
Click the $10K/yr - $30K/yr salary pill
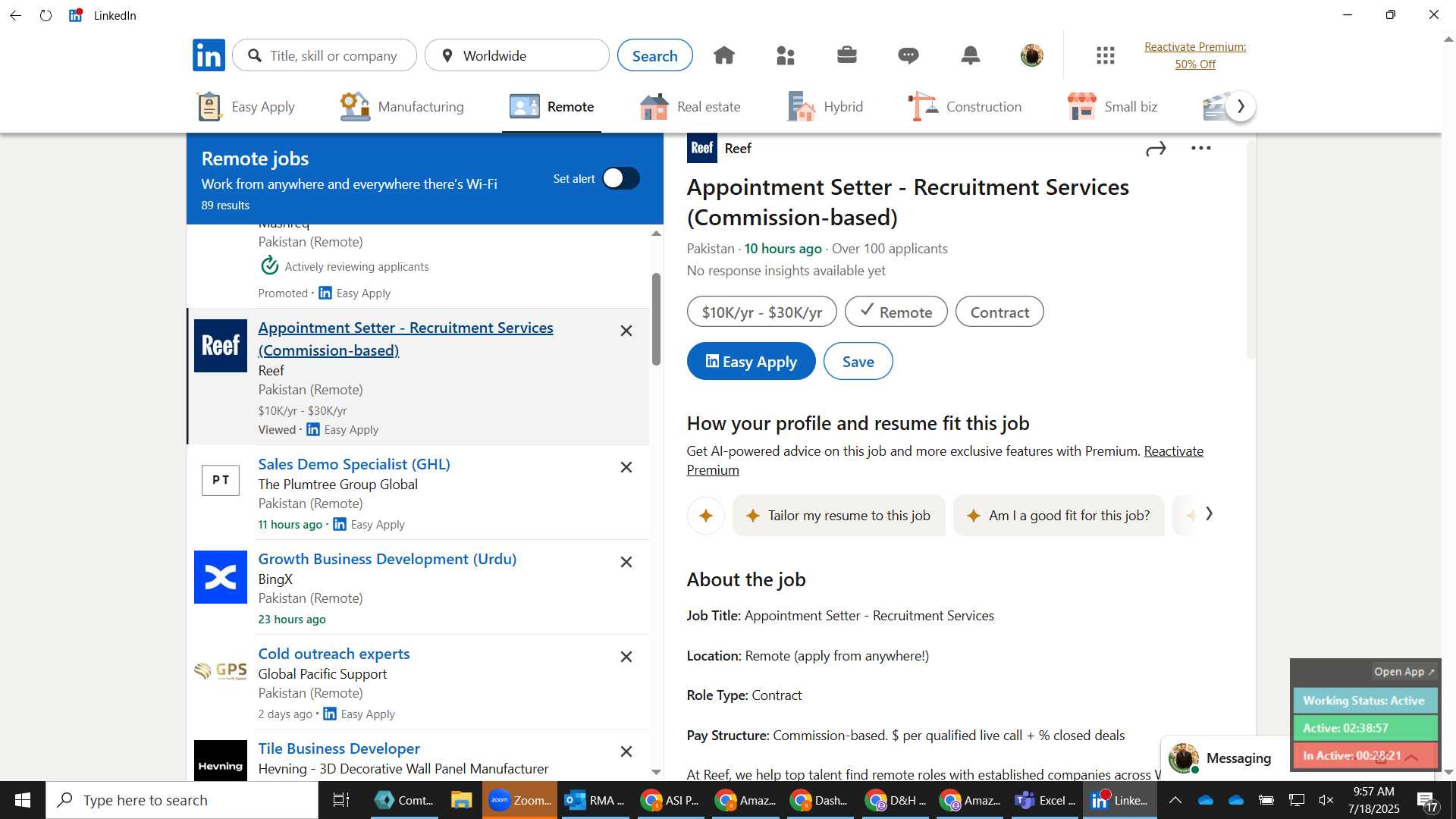coord(761,312)
